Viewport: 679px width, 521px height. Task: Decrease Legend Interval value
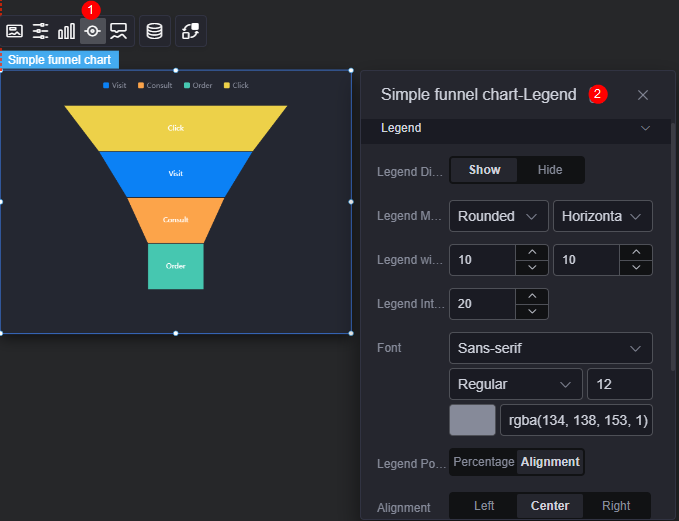532,312
